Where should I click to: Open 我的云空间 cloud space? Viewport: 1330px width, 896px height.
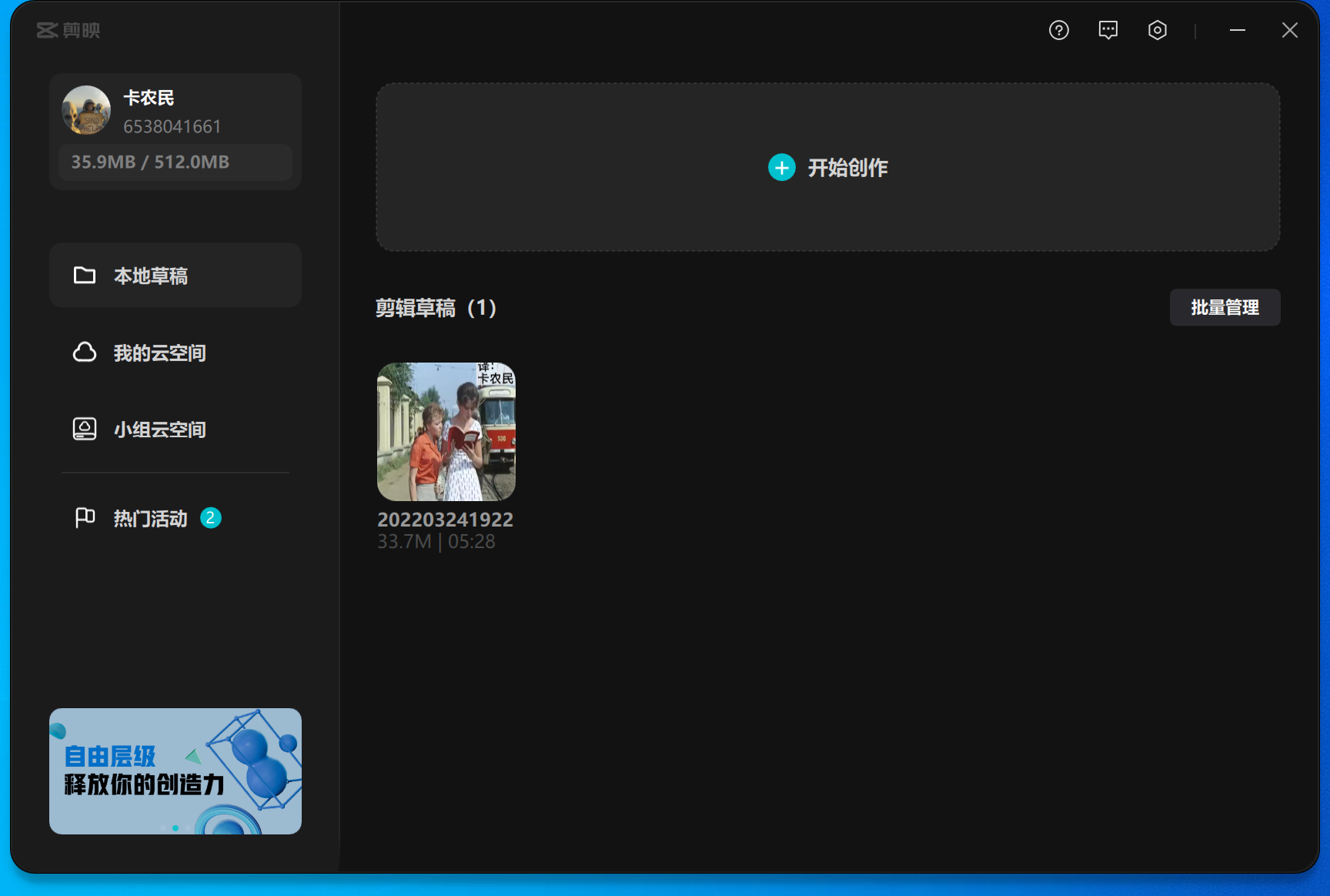pos(175,353)
